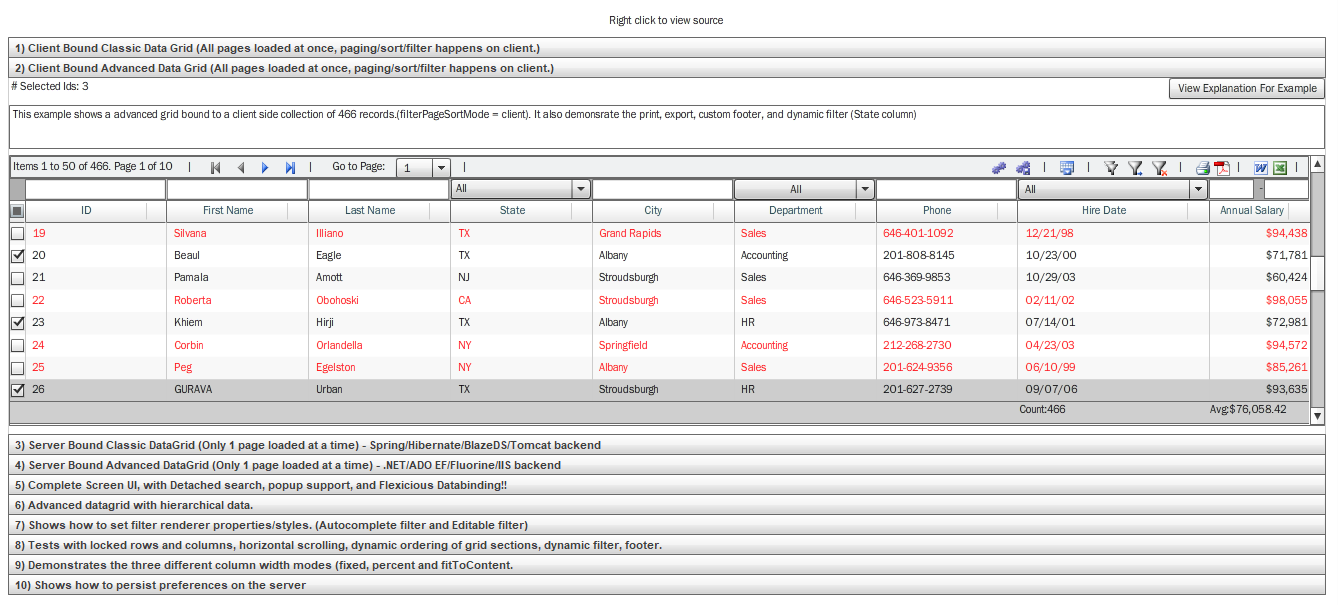Go to the previous page arrow
The width and height of the screenshot is (1338, 605).
click(241, 168)
